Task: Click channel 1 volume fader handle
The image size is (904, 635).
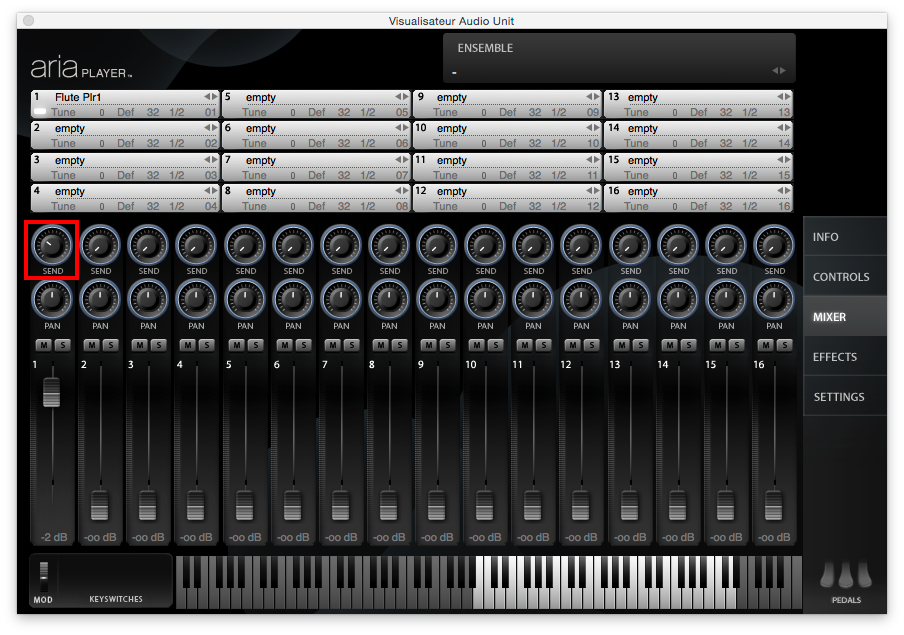Action: (x=51, y=394)
